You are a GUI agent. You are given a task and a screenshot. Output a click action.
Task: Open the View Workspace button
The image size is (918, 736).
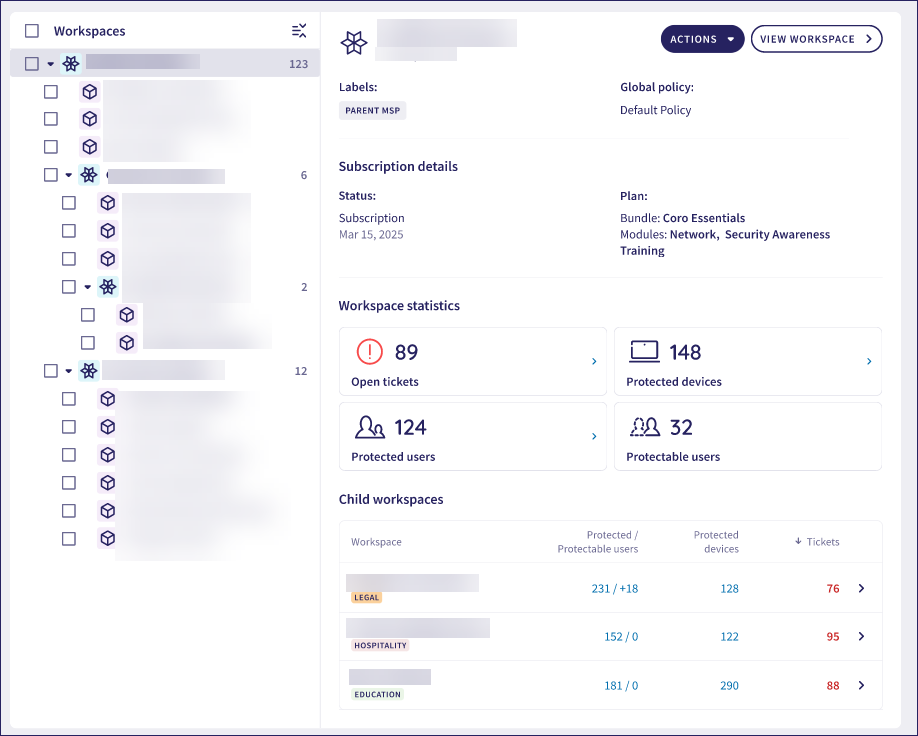(x=816, y=39)
